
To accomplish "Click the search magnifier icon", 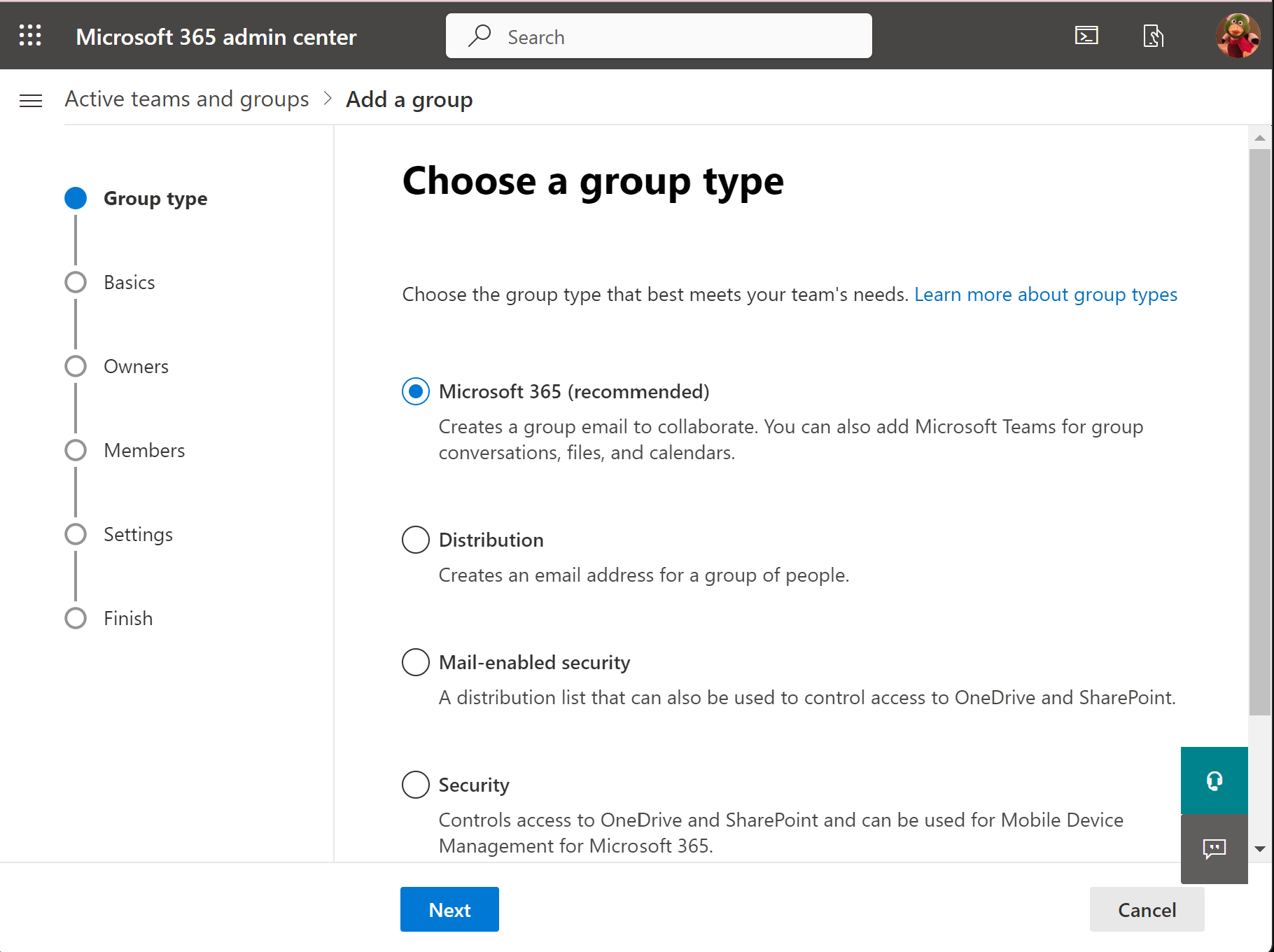I will click(479, 36).
